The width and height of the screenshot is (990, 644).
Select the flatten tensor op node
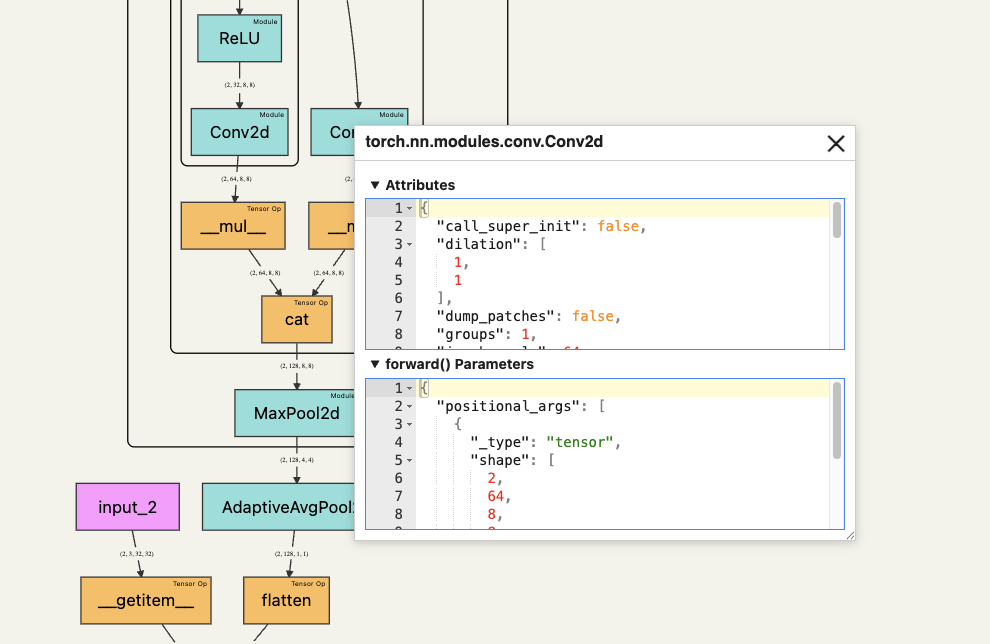(x=286, y=600)
